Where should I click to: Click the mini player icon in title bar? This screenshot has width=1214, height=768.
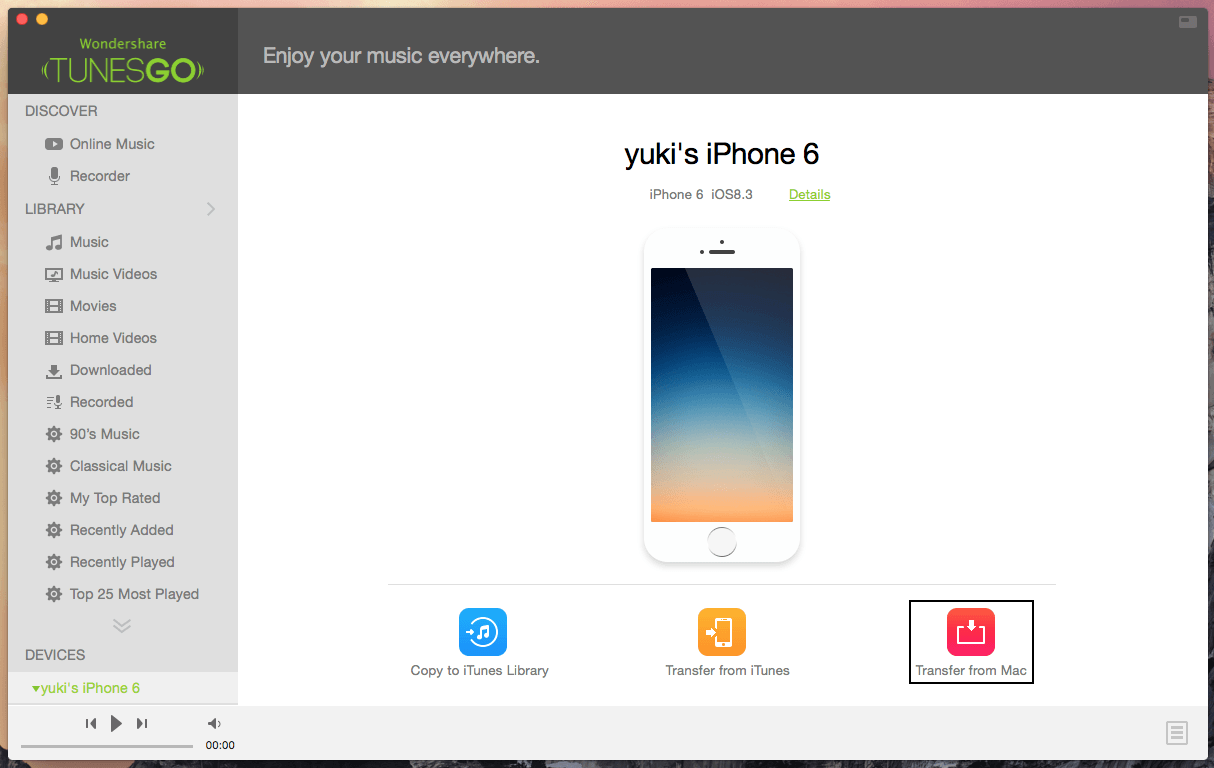coord(1187,21)
